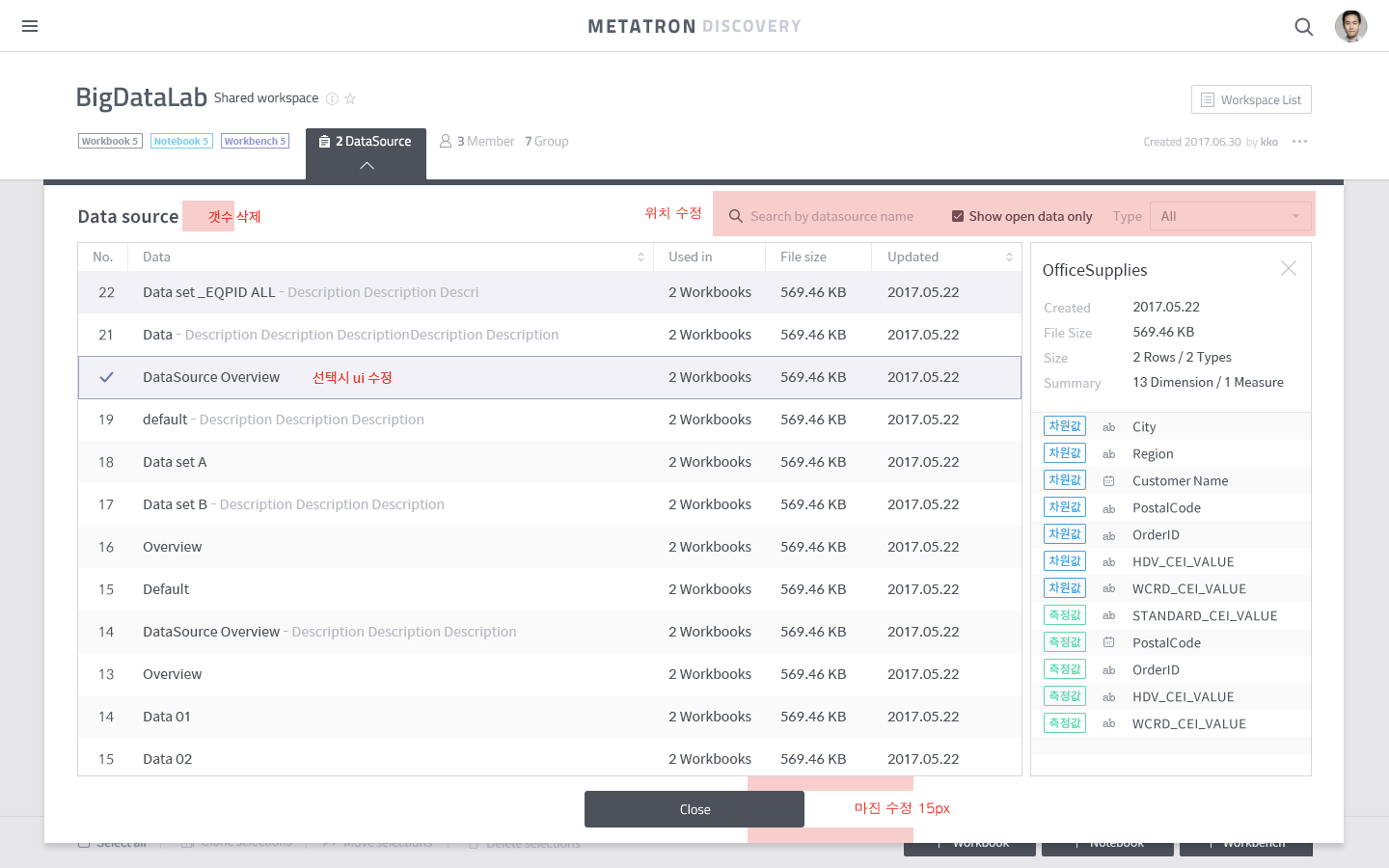Viewport: 1389px width, 868px height.
Task: Uncheck the selected DataSource Overview row
Action: pos(106,377)
